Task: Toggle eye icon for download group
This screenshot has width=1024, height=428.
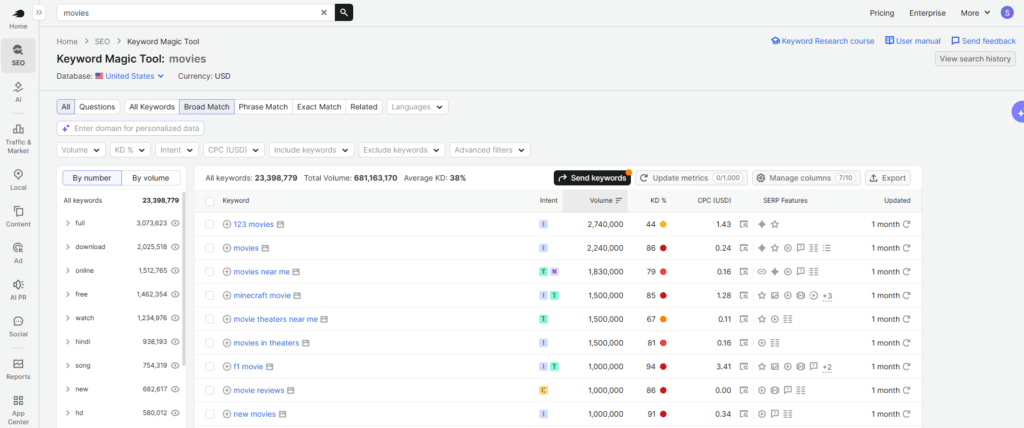Action: (175, 247)
